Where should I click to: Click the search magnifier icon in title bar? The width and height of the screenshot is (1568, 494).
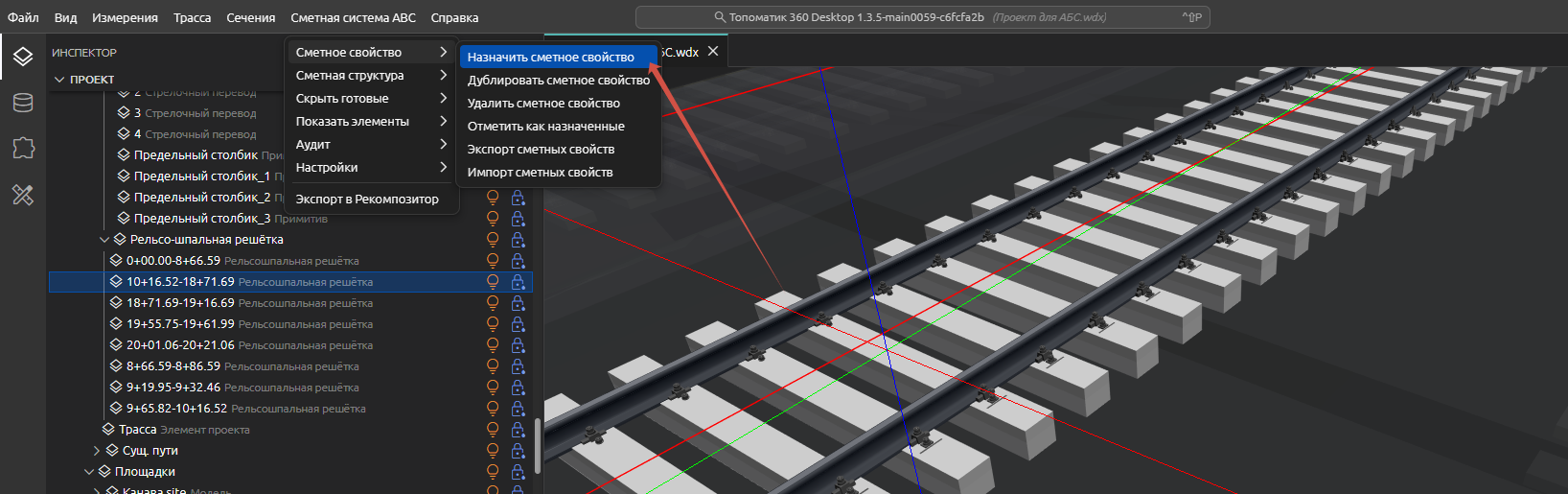coord(720,17)
